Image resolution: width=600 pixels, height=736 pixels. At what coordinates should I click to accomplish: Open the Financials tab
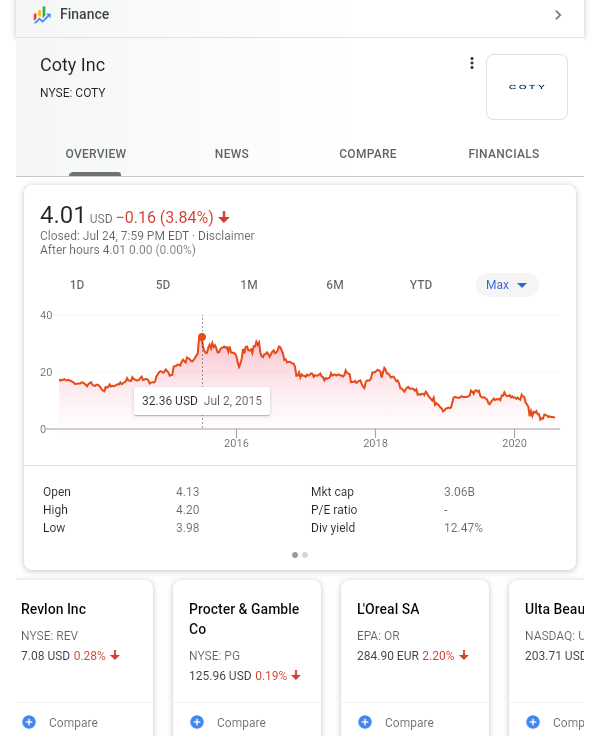tap(504, 154)
